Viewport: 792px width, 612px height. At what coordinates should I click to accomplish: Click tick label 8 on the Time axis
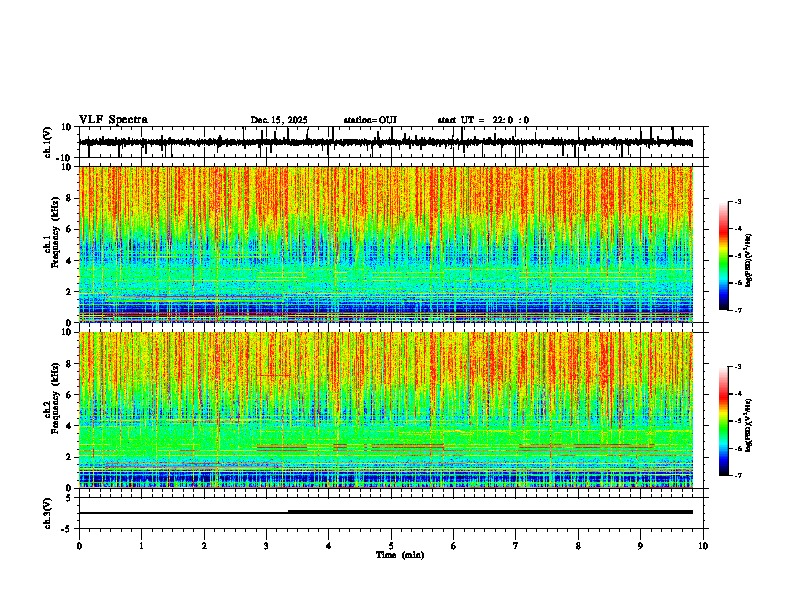(578, 546)
